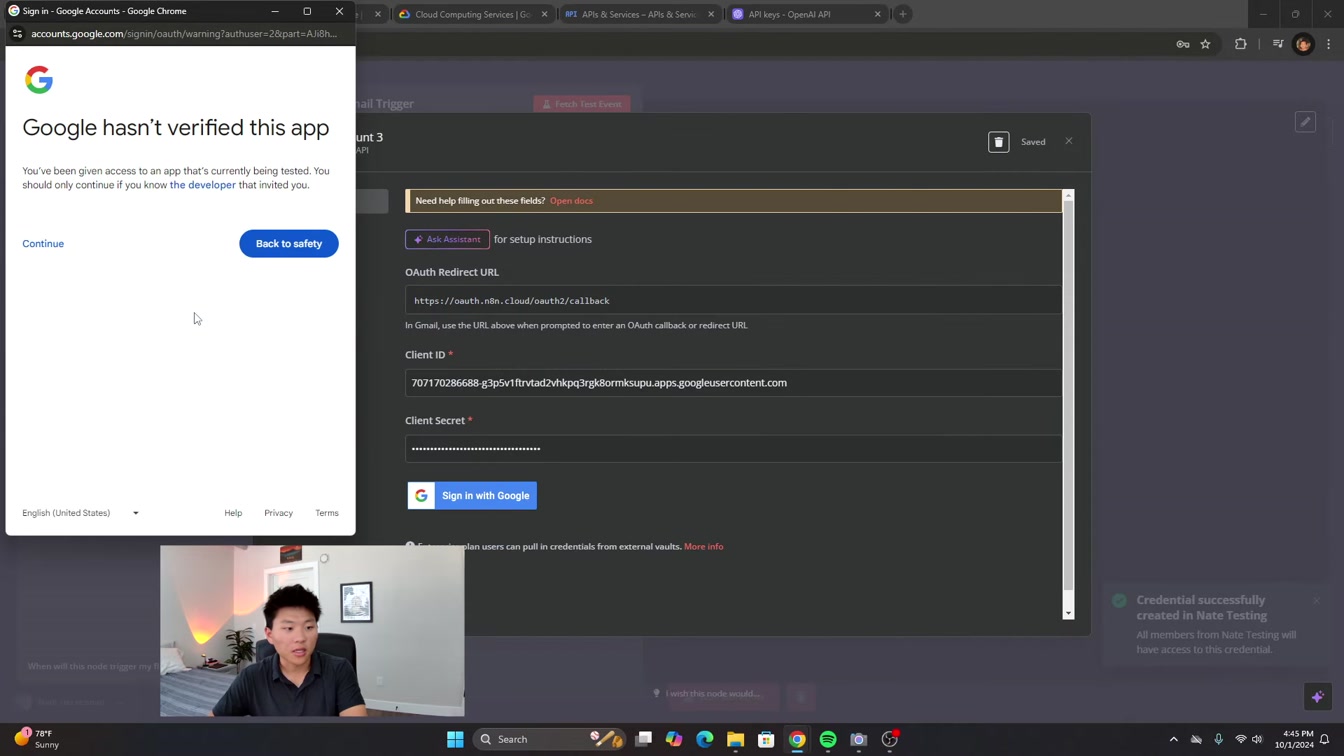This screenshot has width=1344, height=756.
Task: Open Spotify from the taskbar
Action: 828,740
